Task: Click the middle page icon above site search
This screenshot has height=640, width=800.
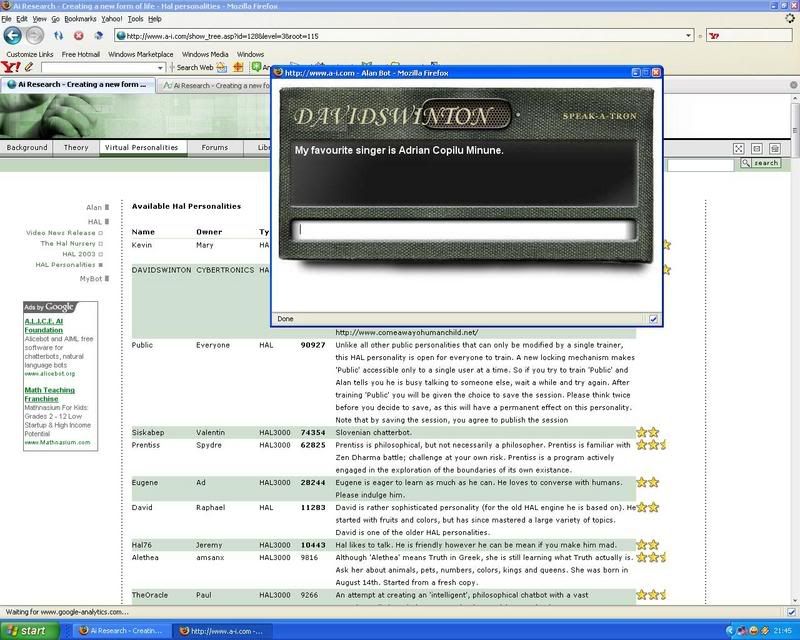Action: tap(757, 149)
